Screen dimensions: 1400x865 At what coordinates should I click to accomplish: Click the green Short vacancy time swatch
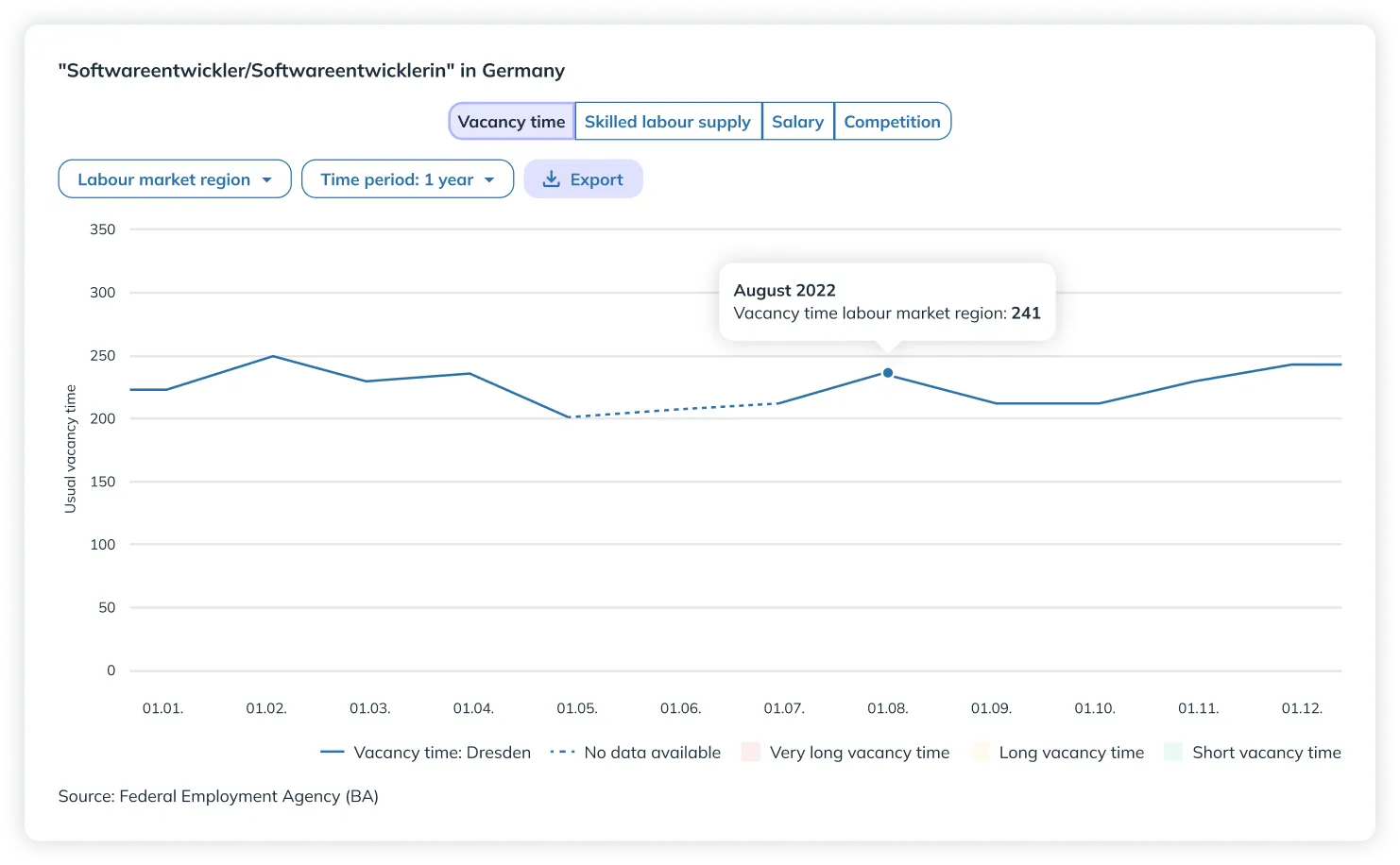[1173, 753]
